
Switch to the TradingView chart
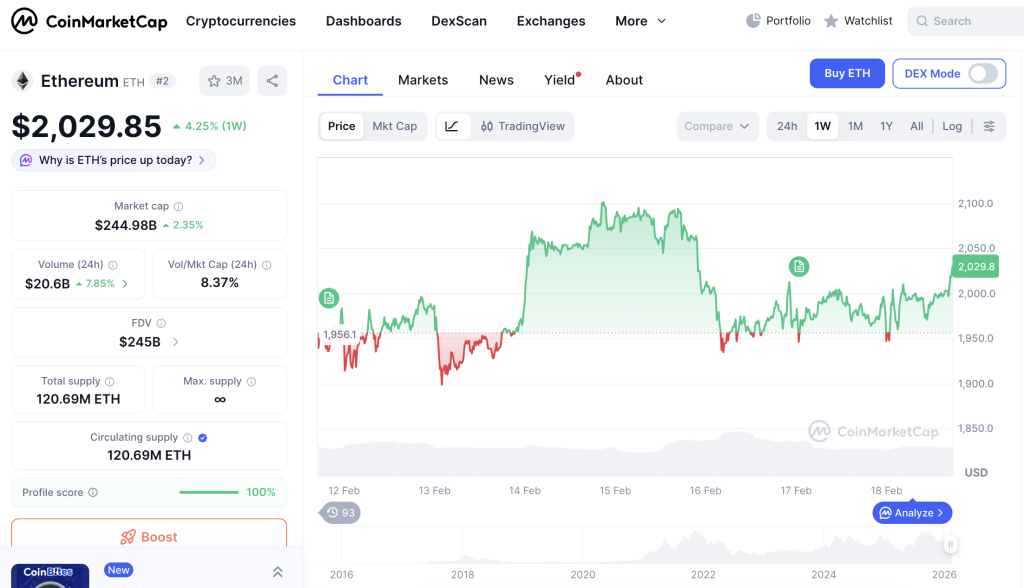click(x=522, y=126)
